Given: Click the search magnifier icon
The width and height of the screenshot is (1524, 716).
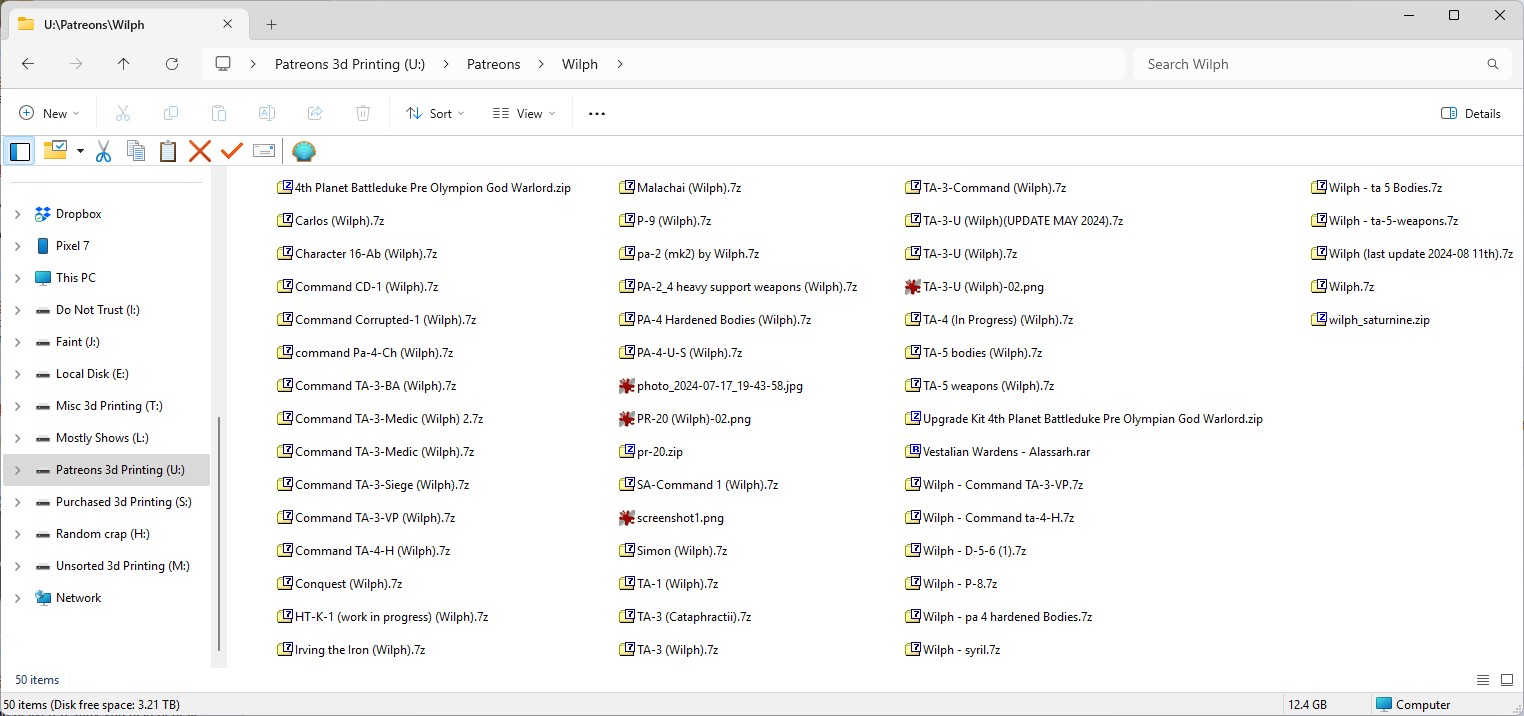Looking at the screenshot, I should tap(1493, 64).
